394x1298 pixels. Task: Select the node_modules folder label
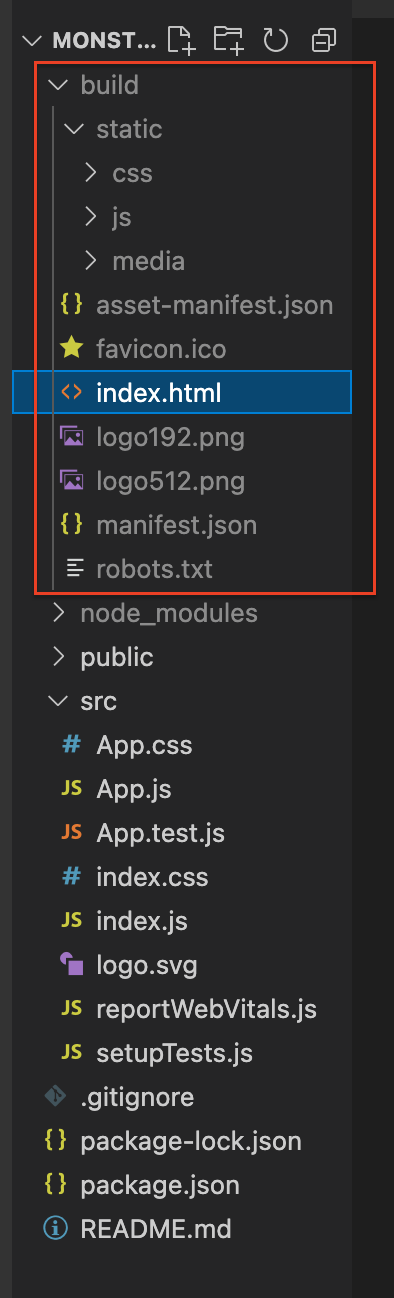(x=169, y=613)
